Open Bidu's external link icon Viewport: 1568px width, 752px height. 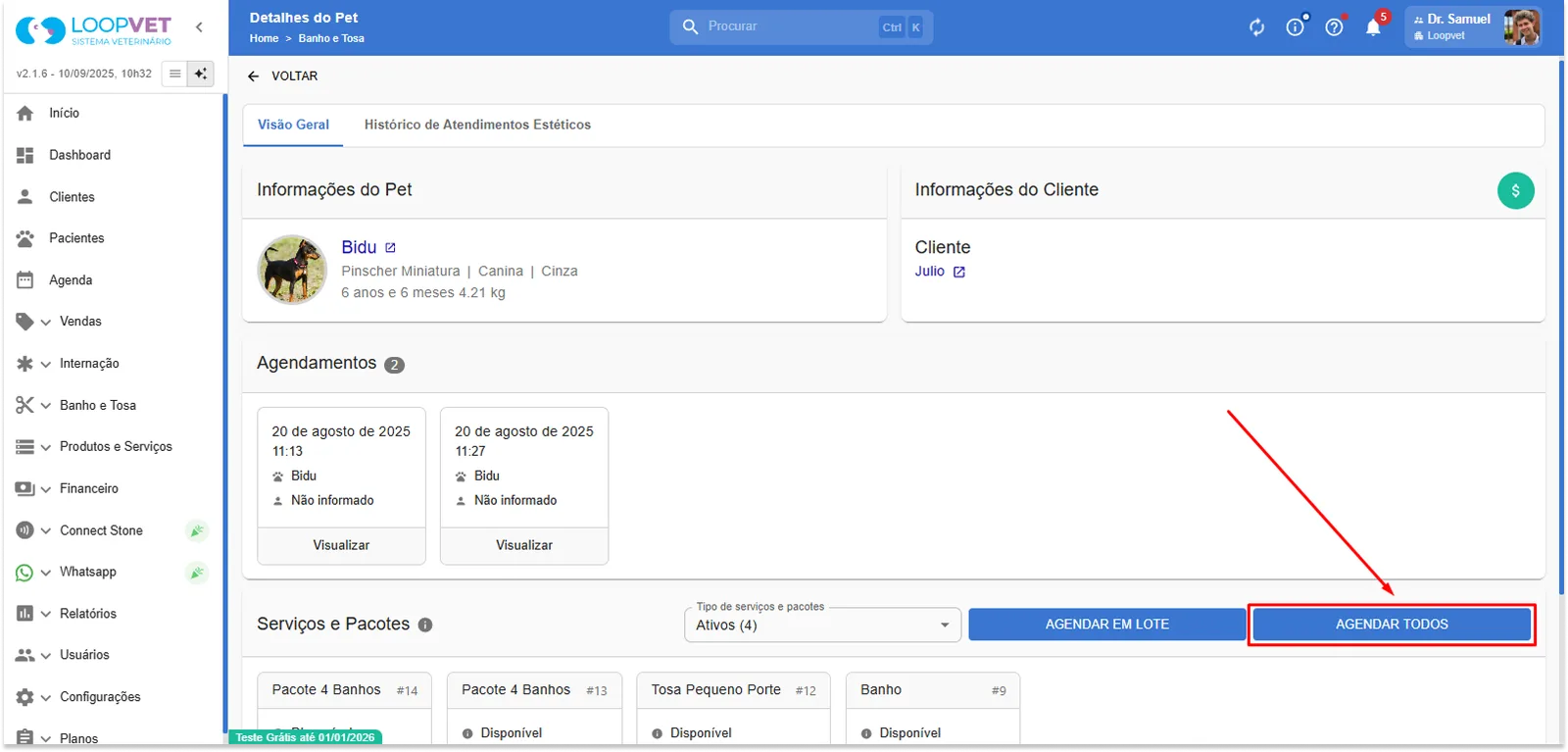(390, 248)
